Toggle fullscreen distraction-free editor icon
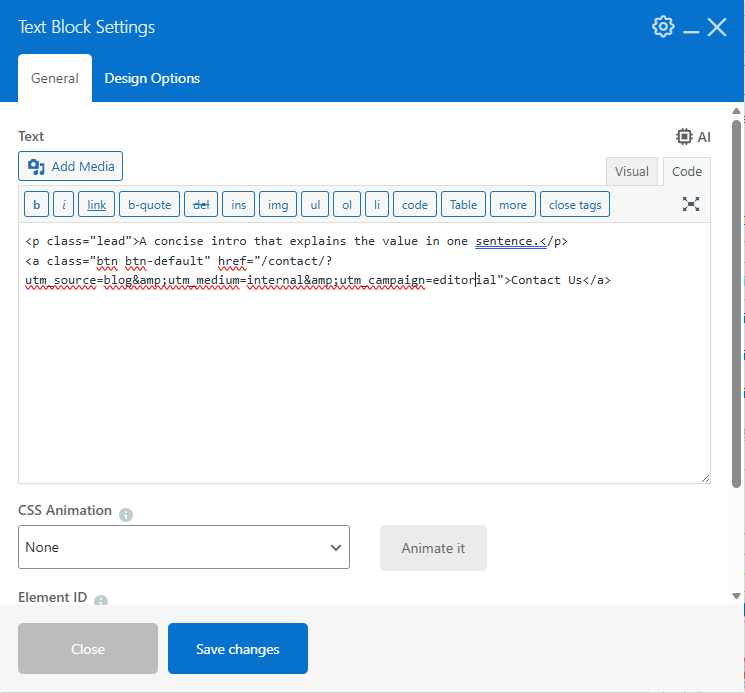Image resolution: width=745 pixels, height=693 pixels. coord(691,204)
